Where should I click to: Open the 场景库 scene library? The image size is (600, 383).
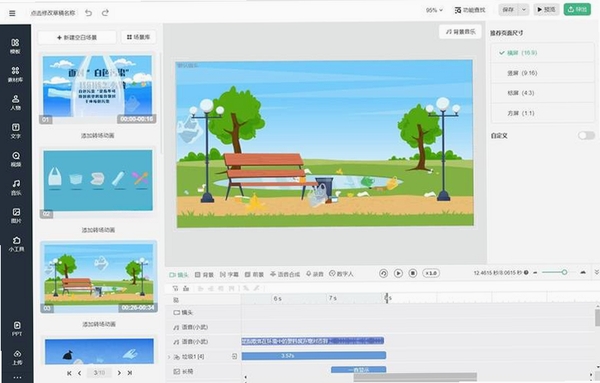coord(139,37)
